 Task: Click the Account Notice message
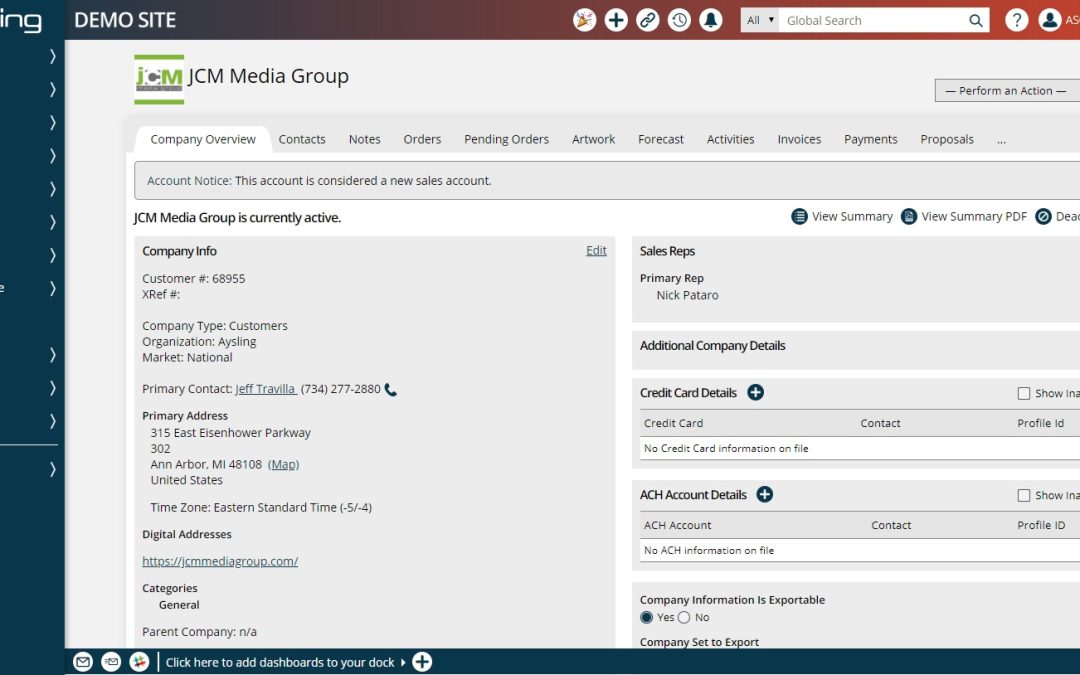pyautogui.click(x=319, y=180)
